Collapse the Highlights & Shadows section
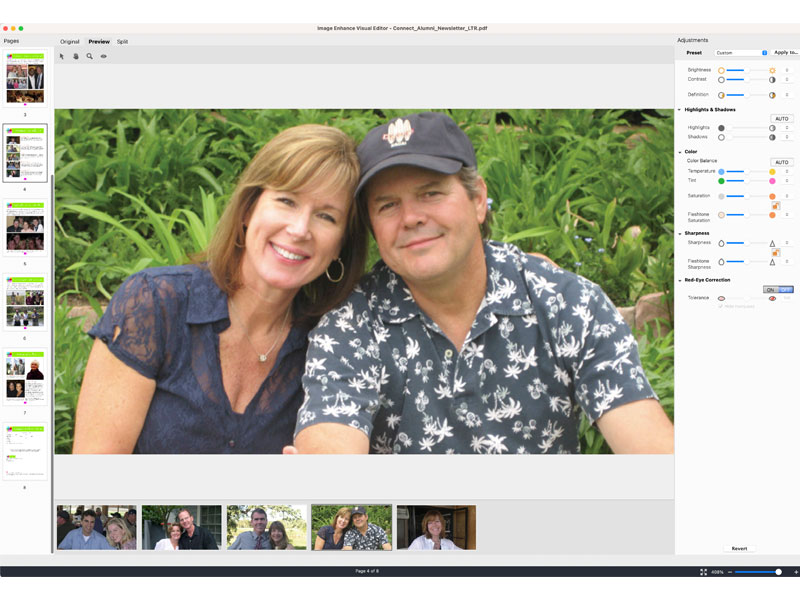Viewport: 800px width, 600px height. coord(679,109)
